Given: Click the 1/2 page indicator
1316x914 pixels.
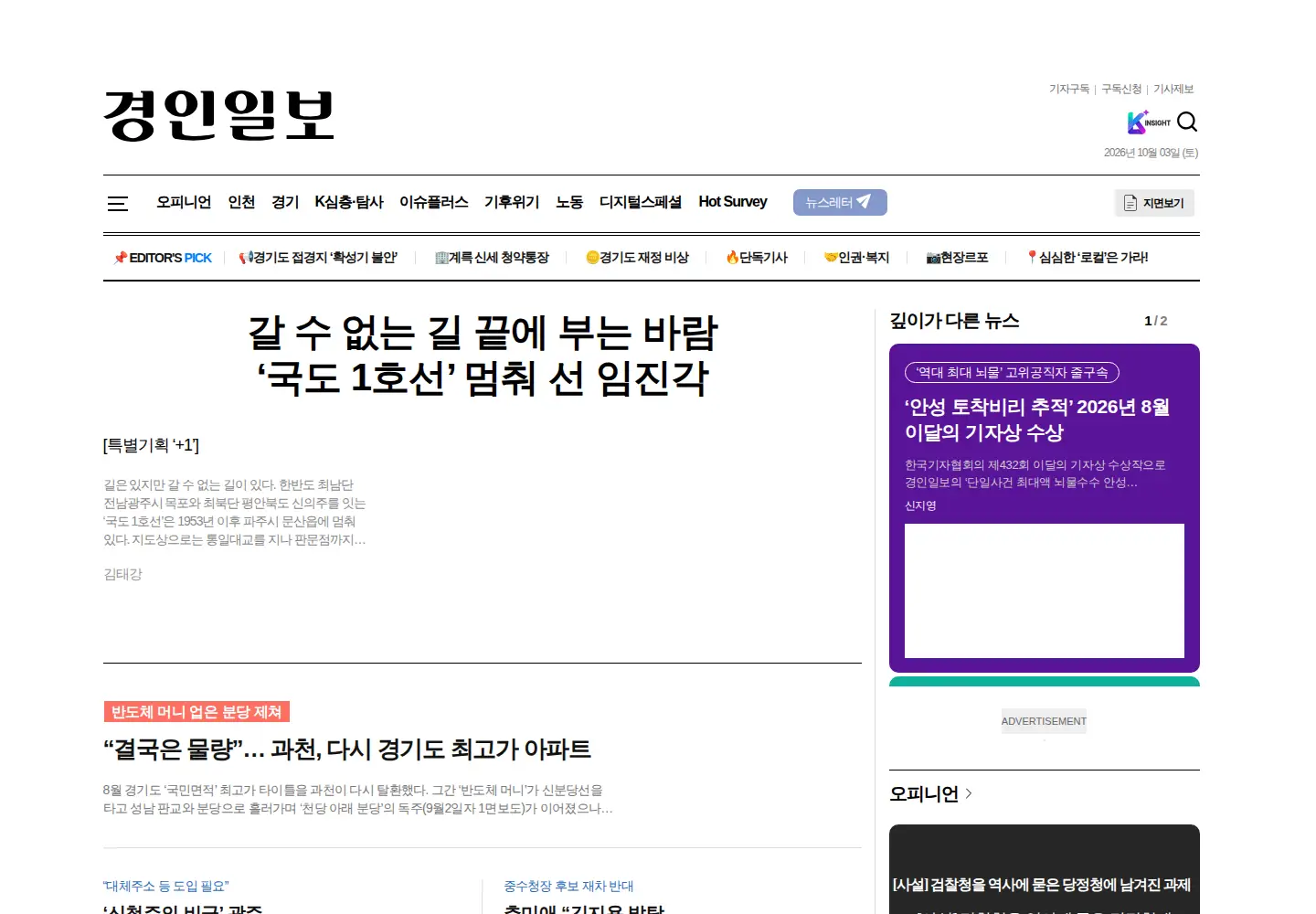Looking at the screenshot, I should click(x=1155, y=321).
